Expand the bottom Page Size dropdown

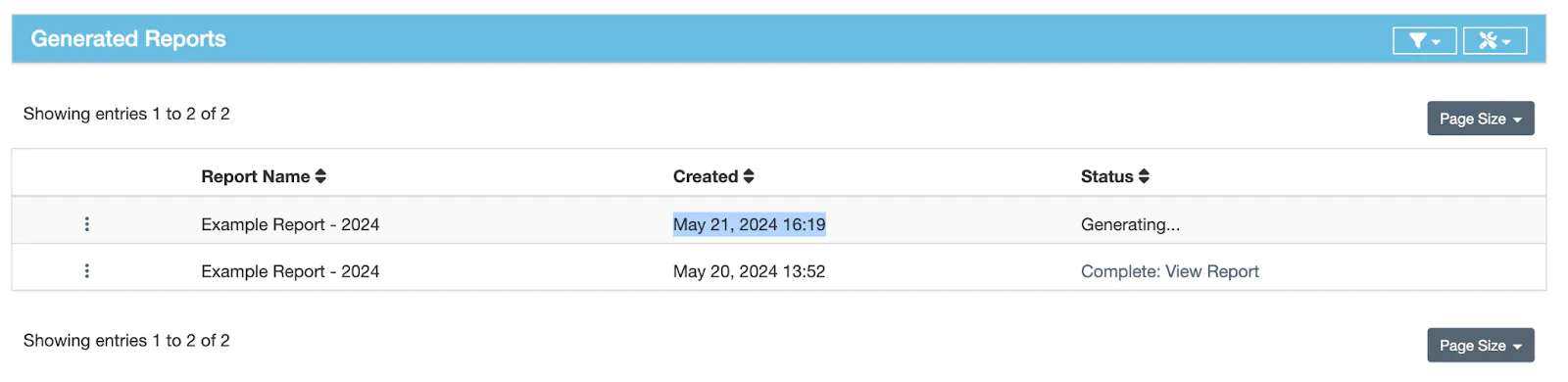pyautogui.click(x=1480, y=345)
